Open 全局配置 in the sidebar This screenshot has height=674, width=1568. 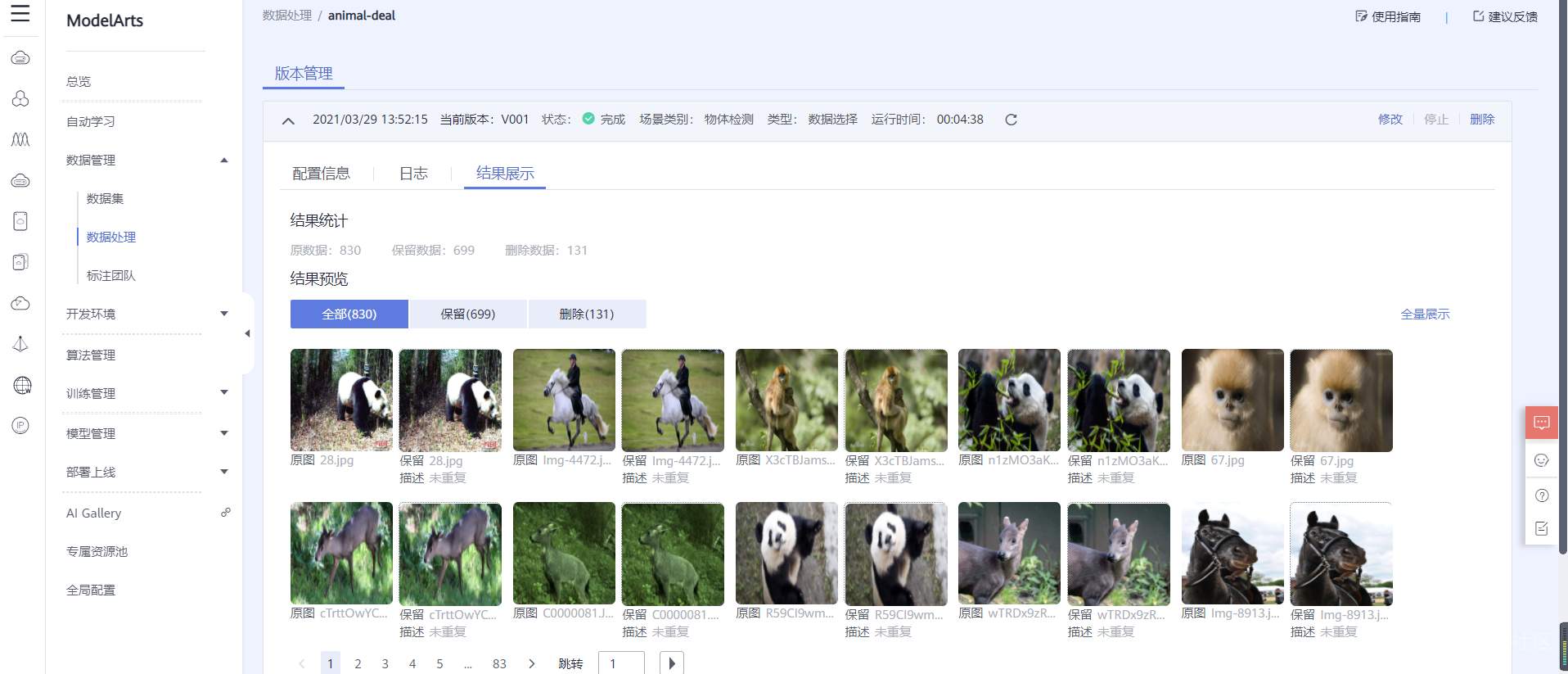91,590
